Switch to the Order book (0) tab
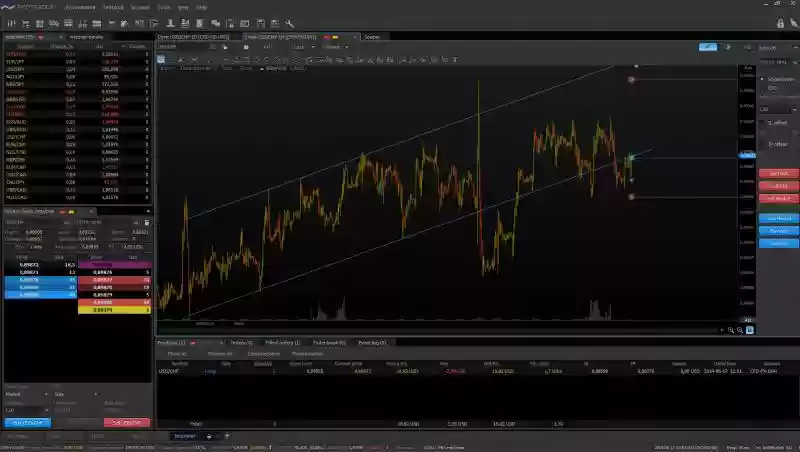This screenshot has width=800, height=452. pos(329,343)
